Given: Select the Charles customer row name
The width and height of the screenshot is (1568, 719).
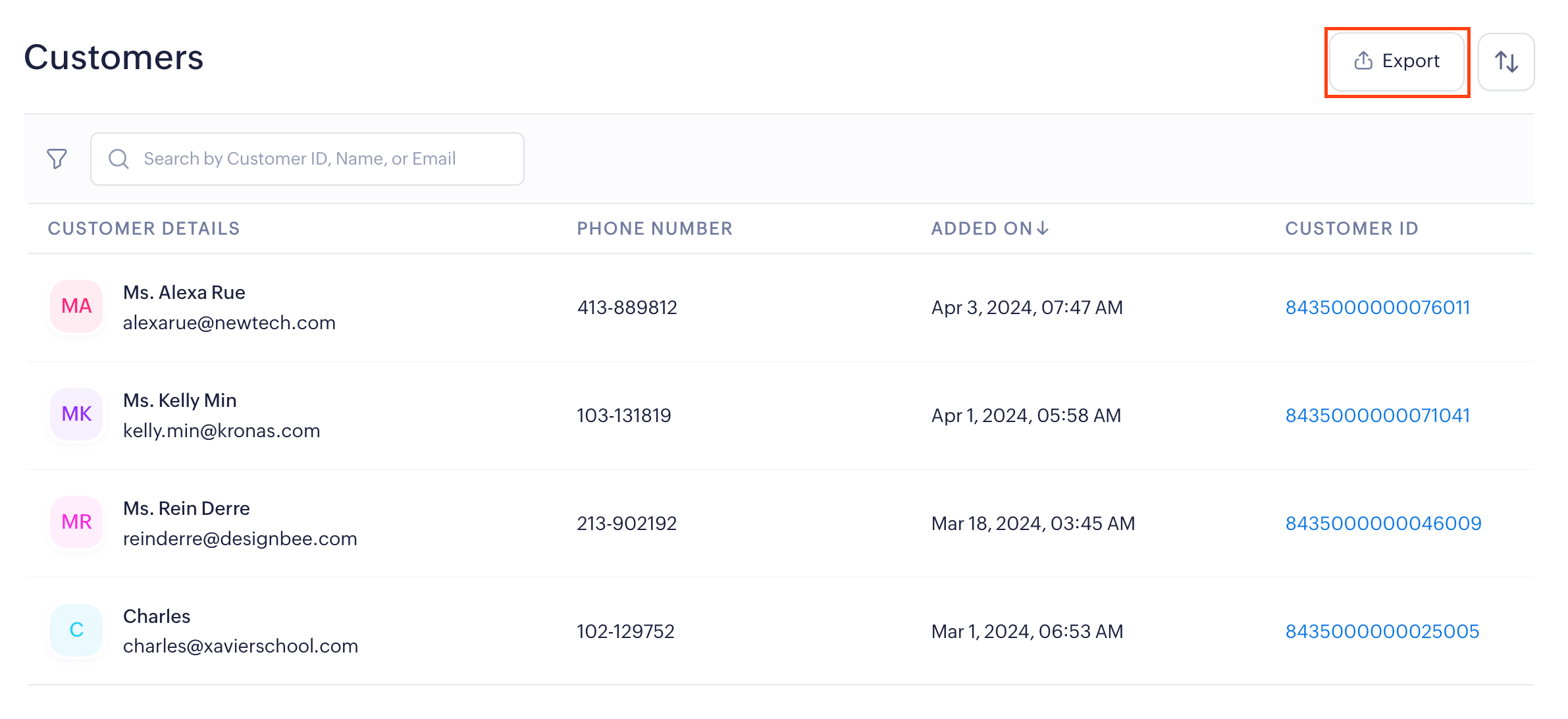Looking at the screenshot, I should [157, 616].
